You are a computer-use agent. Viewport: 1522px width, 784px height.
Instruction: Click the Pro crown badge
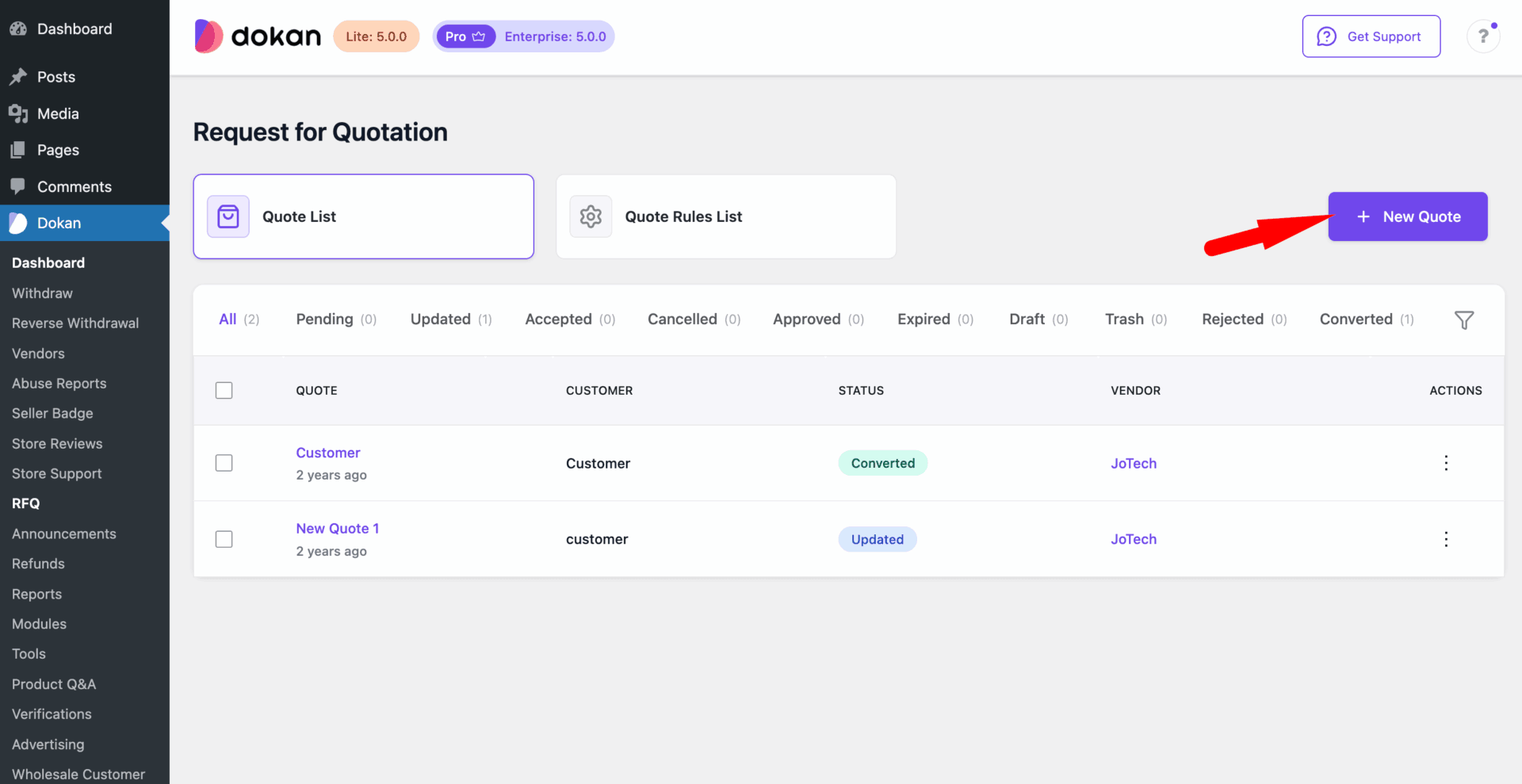click(x=465, y=36)
